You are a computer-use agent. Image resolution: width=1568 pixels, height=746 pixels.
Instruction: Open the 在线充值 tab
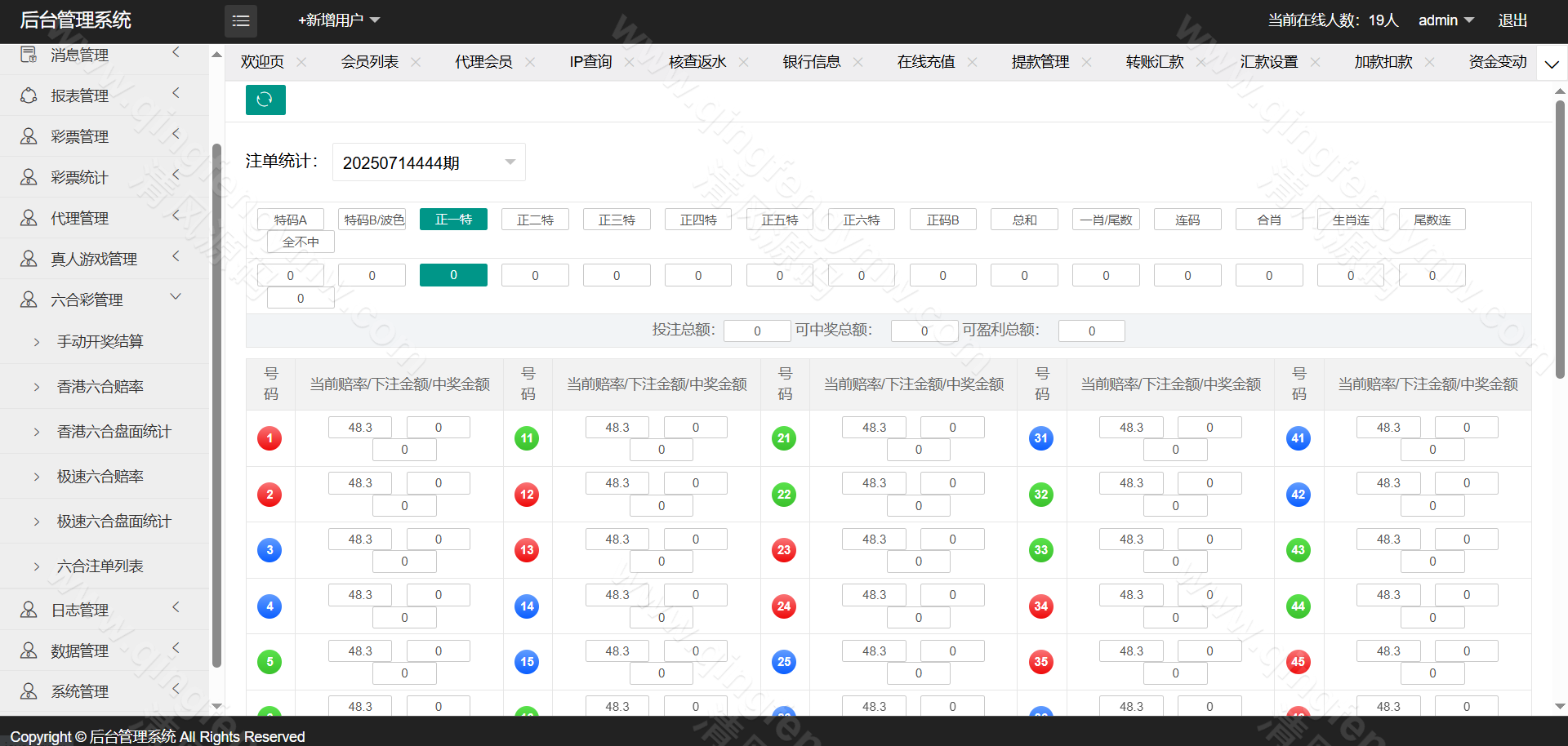(x=925, y=62)
